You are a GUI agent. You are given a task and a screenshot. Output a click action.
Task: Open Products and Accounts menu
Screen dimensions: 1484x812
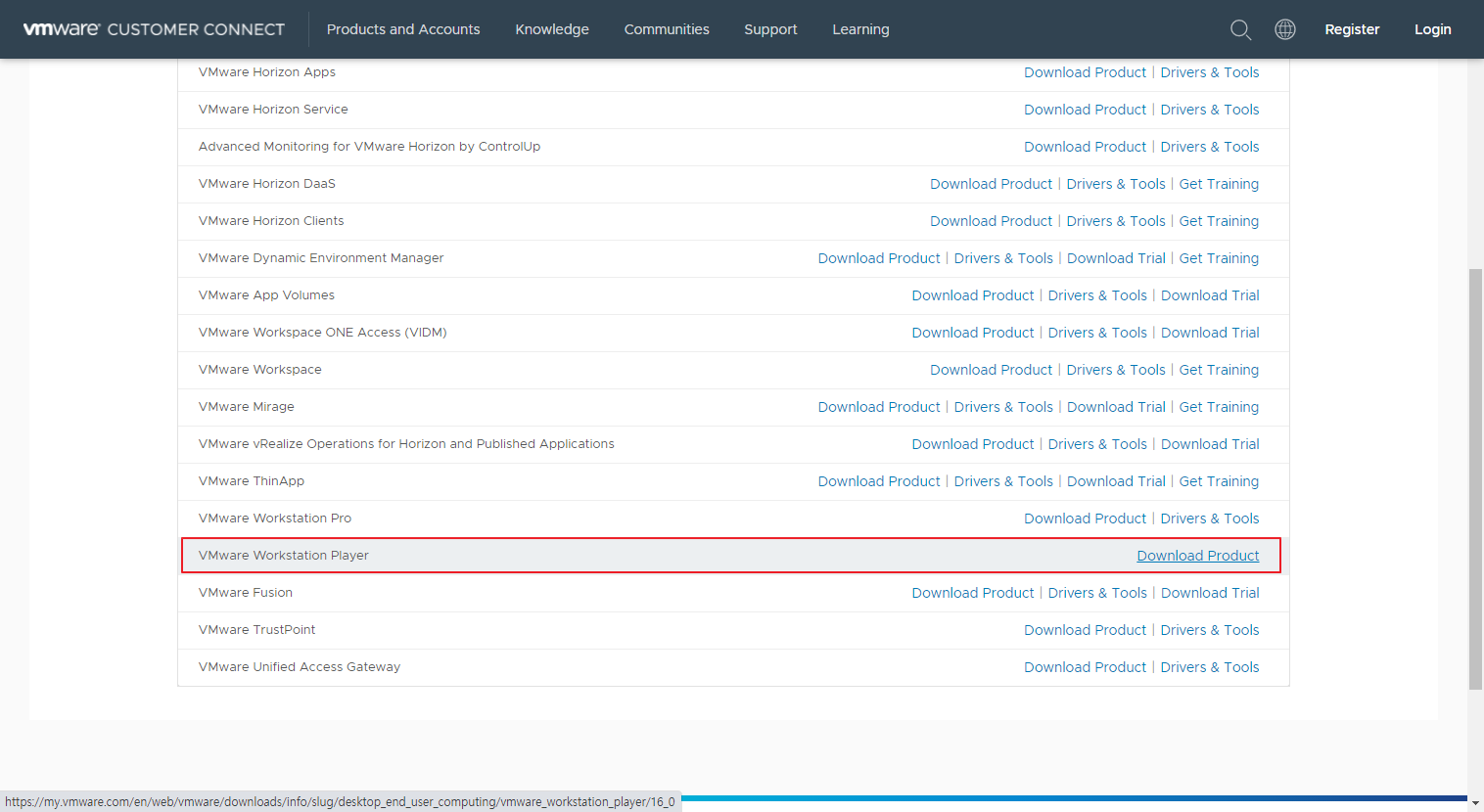pyautogui.click(x=403, y=29)
